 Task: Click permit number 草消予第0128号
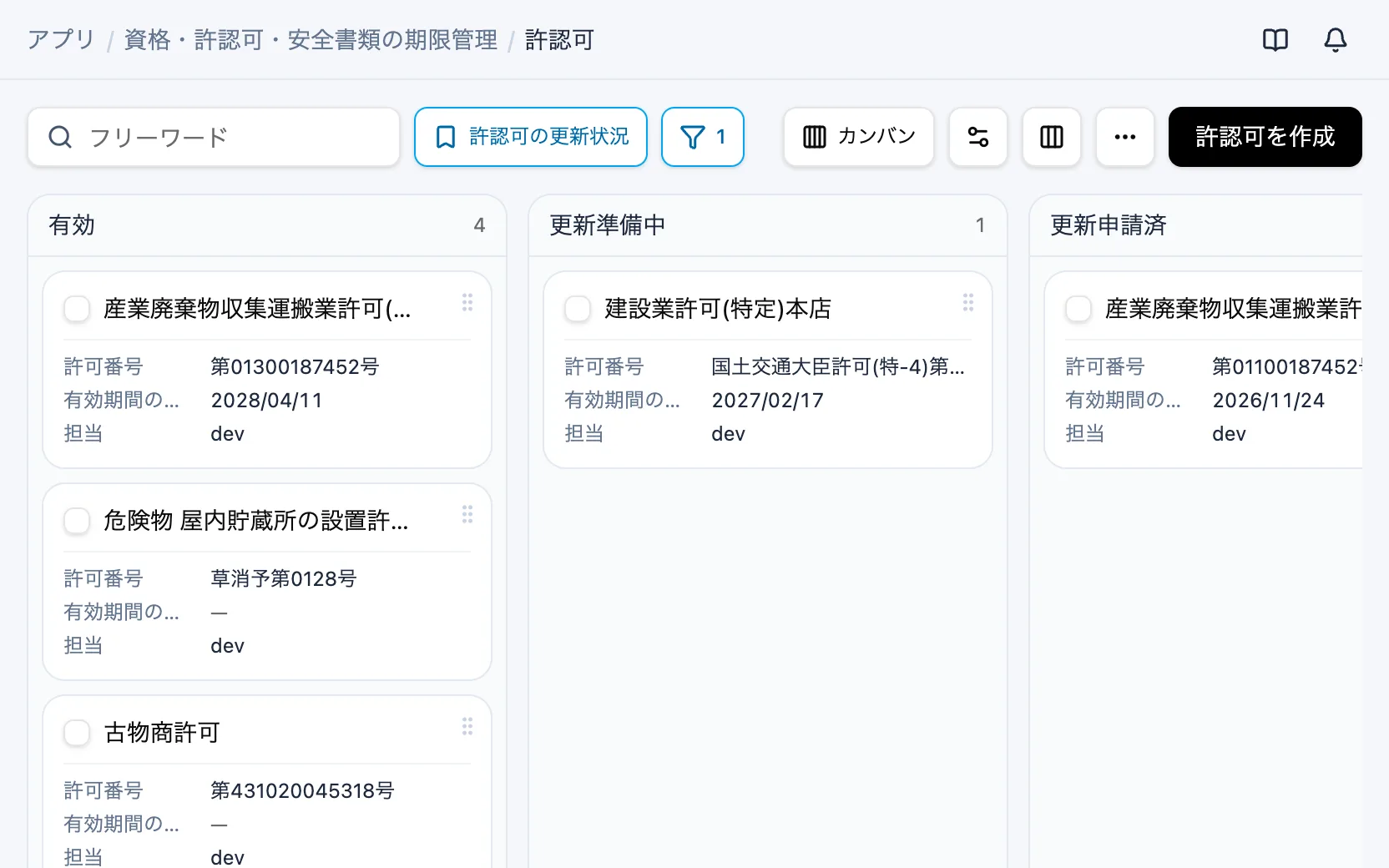(284, 578)
